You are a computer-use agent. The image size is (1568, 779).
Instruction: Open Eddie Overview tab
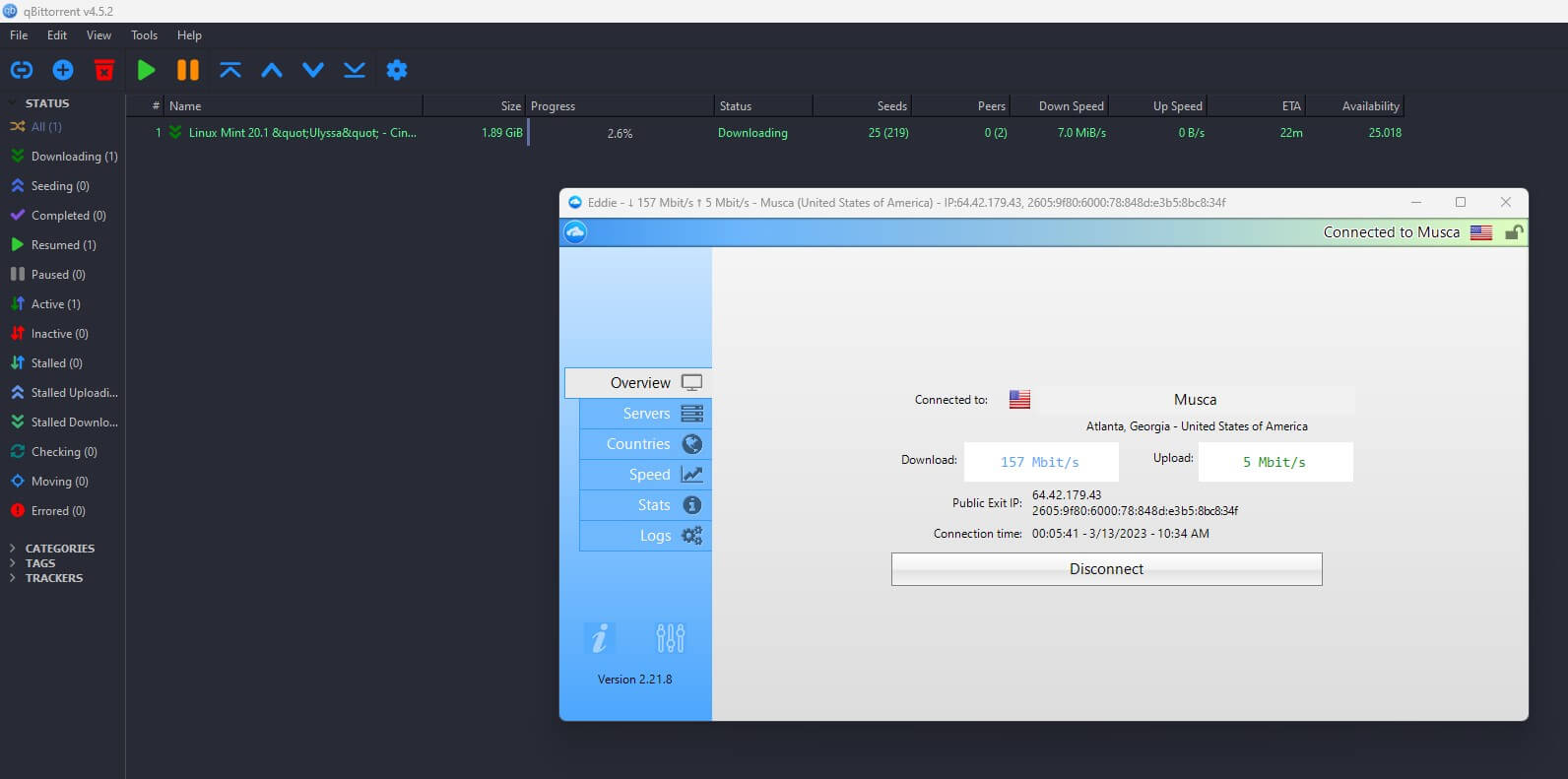(638, 383)
